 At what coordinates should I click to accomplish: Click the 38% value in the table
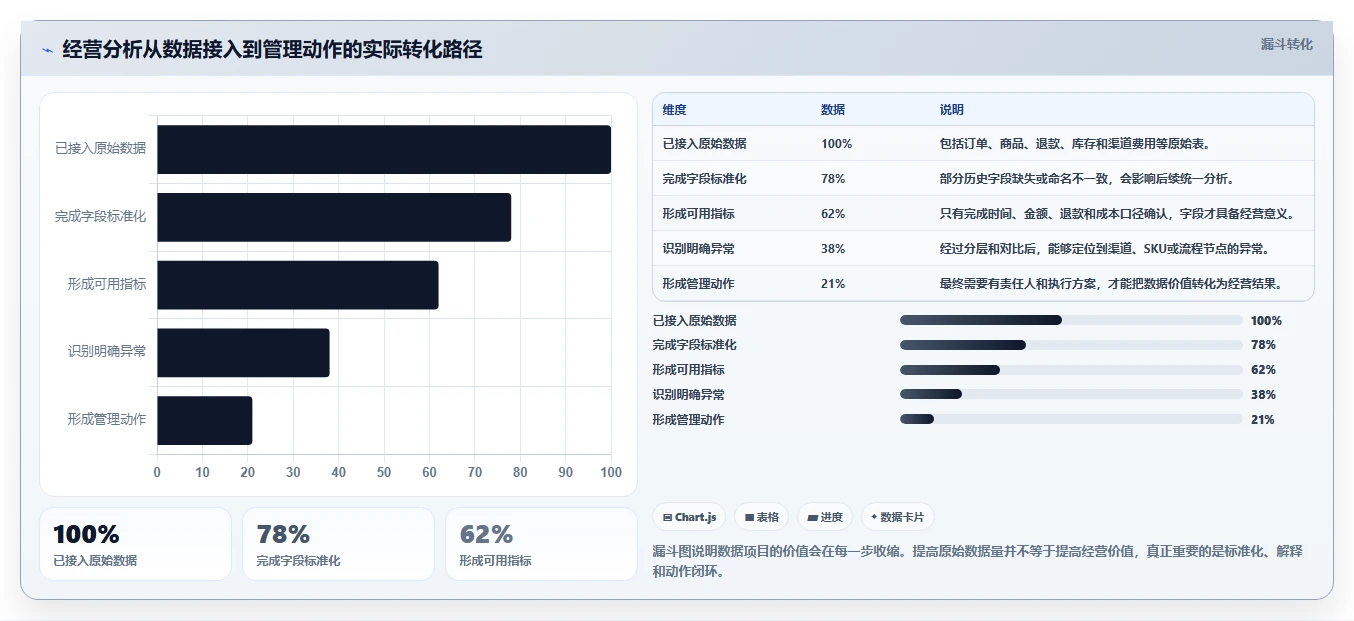click(833, 249)
